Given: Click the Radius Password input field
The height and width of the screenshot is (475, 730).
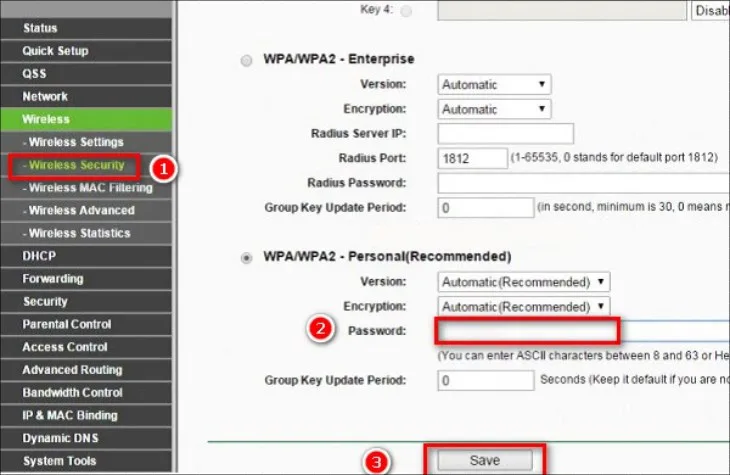Looking at the screenshot, I should point(580,183).
